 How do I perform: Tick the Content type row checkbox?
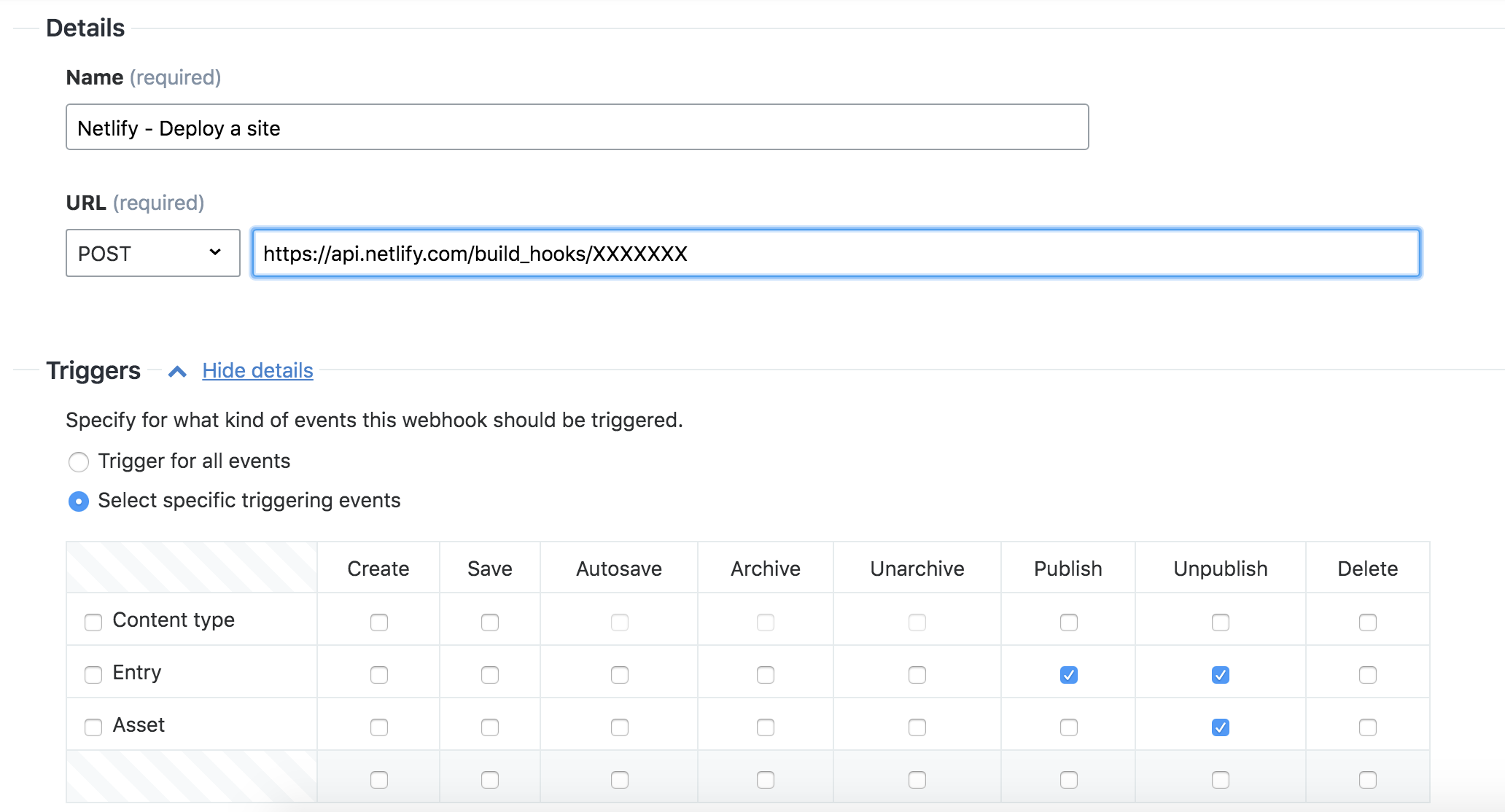click(93, 622)
